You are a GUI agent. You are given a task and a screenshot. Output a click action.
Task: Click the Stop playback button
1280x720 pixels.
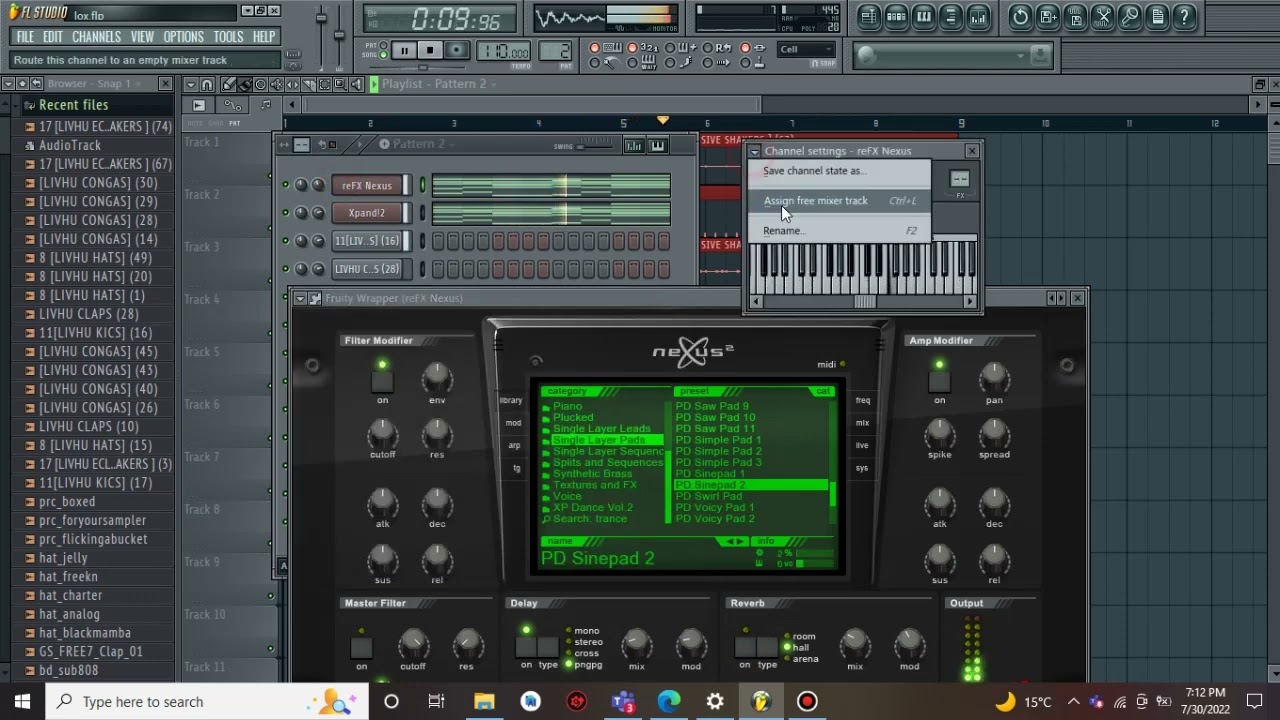point(430,51)
